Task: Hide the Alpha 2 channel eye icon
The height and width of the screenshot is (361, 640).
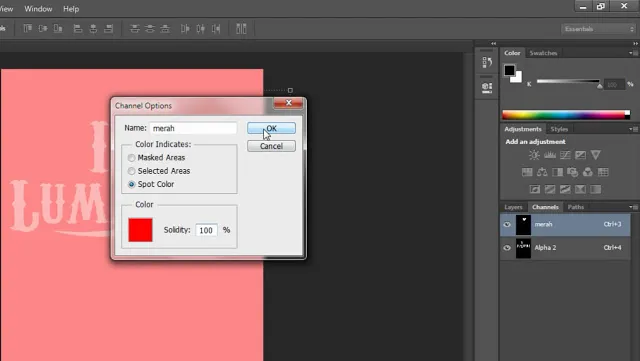Action: pyautogui.click(x=507, y=247)
